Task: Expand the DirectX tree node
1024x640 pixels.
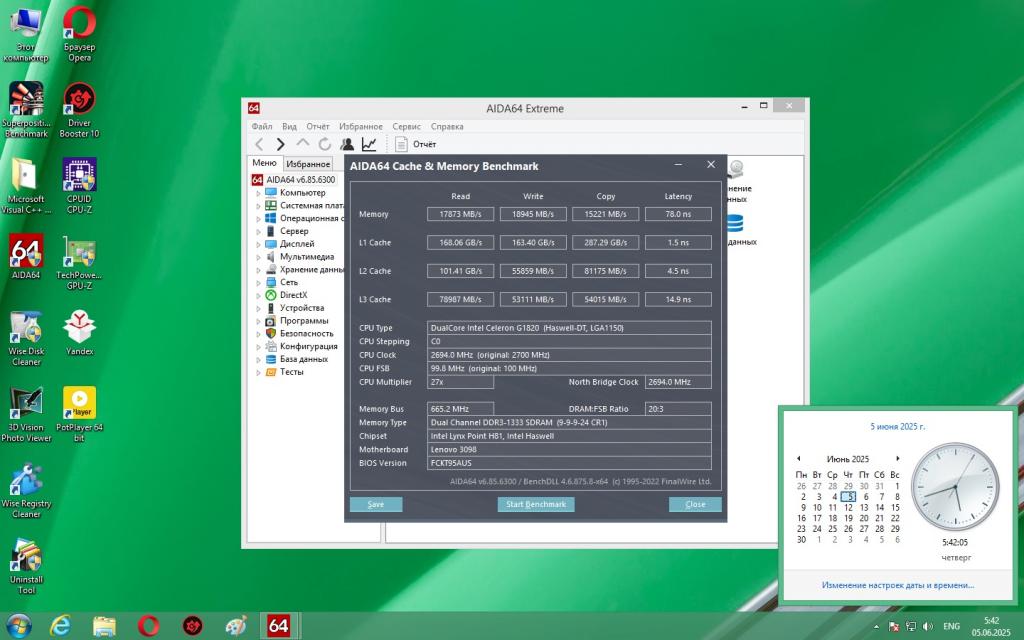Action: click(x=258, y=295)
